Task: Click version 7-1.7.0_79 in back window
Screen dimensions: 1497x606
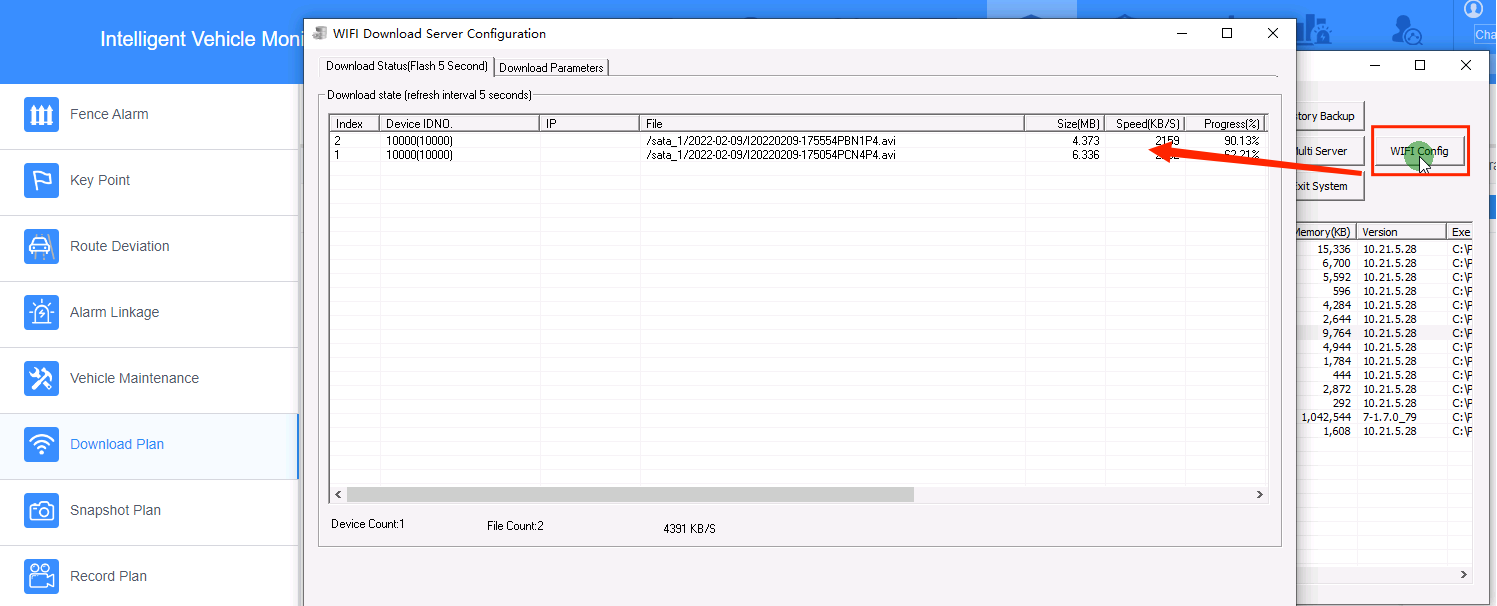Action: tap(1392, 417)
